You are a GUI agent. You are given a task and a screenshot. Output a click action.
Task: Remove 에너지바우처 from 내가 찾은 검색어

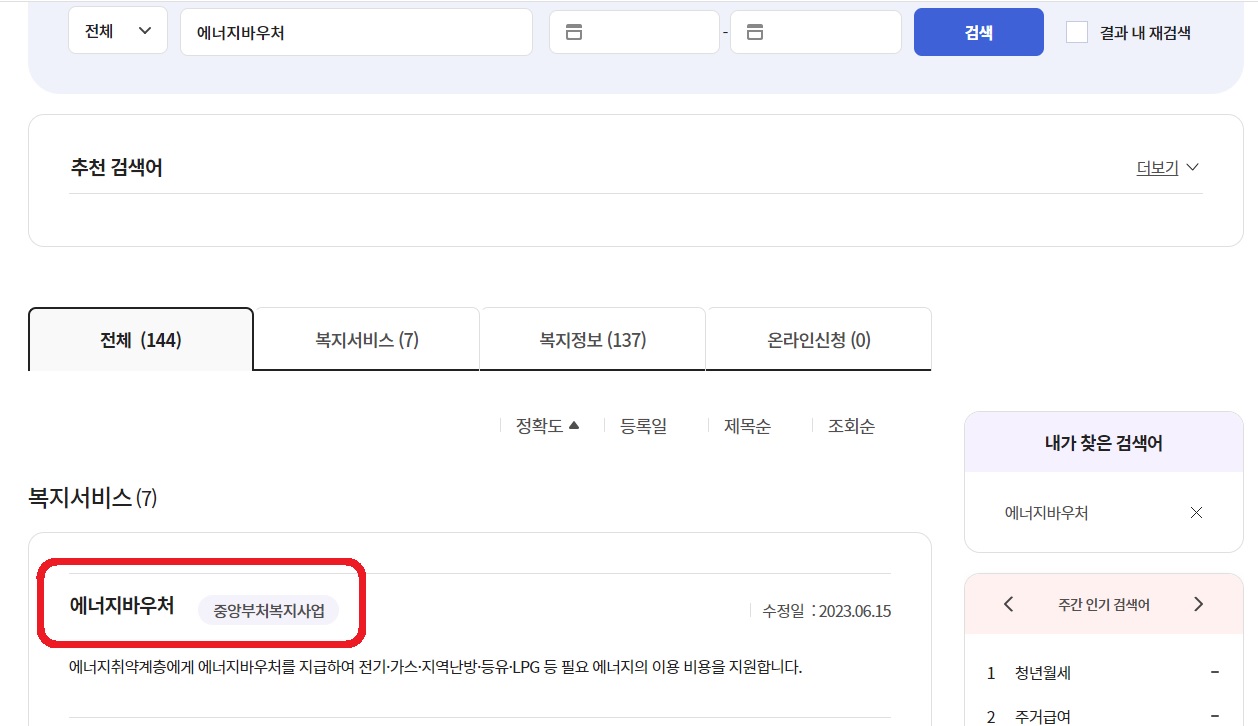1196,512
